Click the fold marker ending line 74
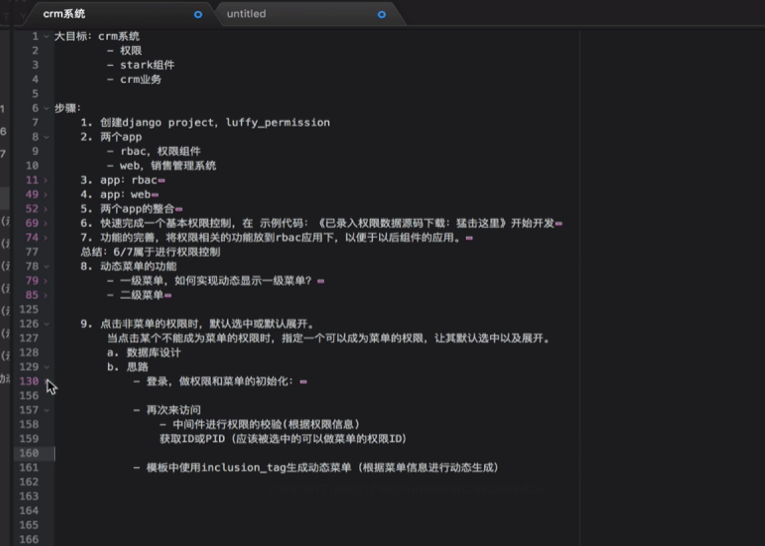 pos(469,238)
